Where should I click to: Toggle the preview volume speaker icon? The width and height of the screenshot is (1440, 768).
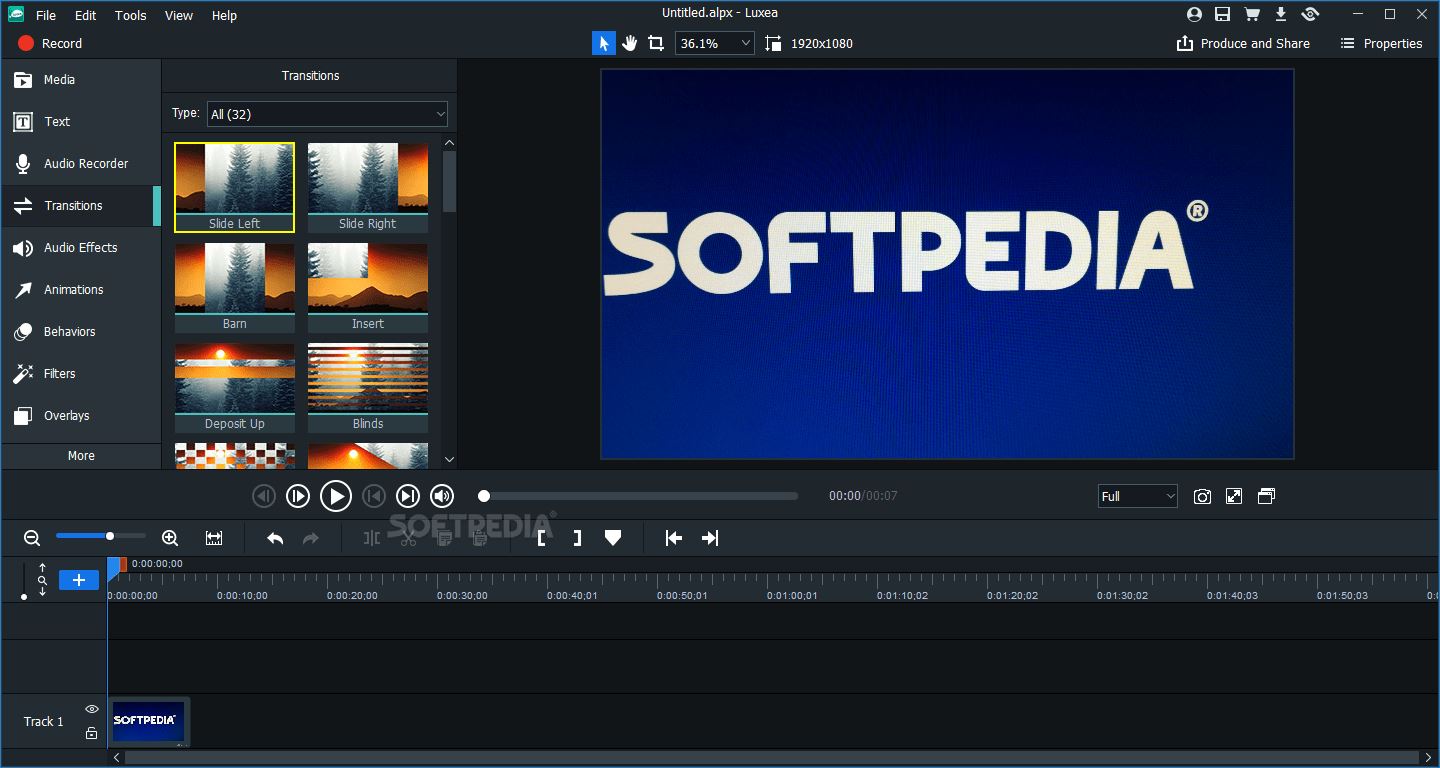click(x=442, y=496)
